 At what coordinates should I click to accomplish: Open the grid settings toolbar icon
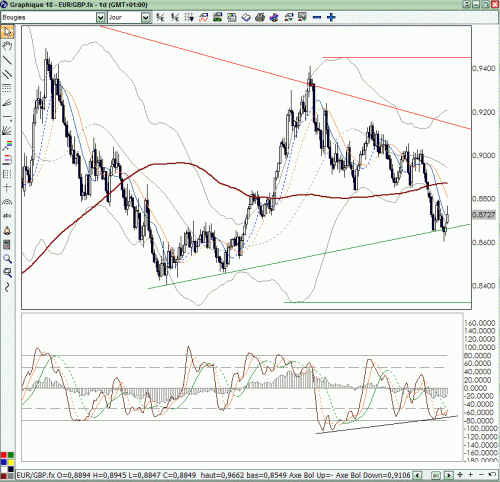189,17
